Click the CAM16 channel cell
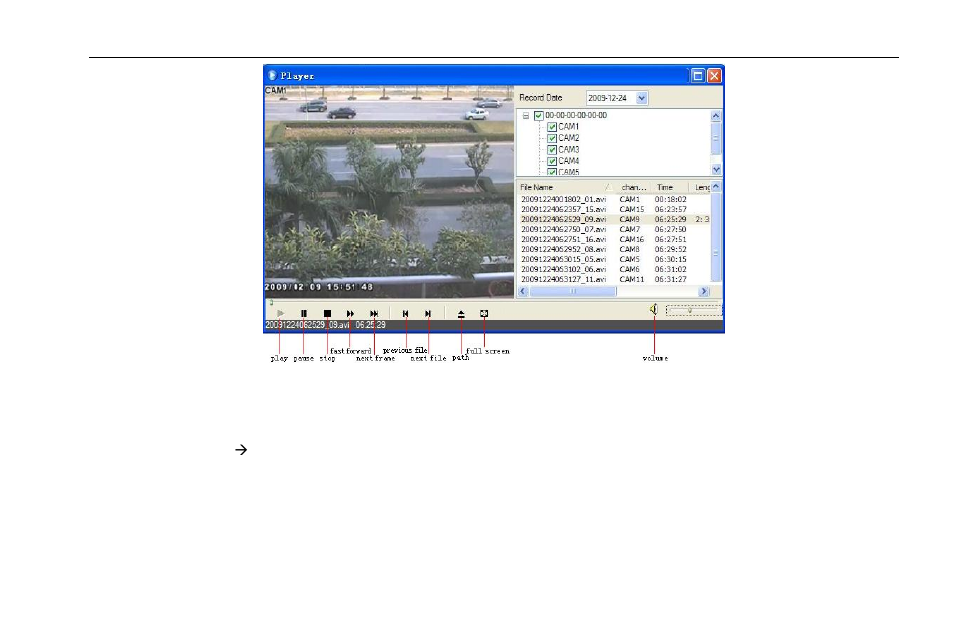Screen dimensions: 954x636 (x=632, y=239)
